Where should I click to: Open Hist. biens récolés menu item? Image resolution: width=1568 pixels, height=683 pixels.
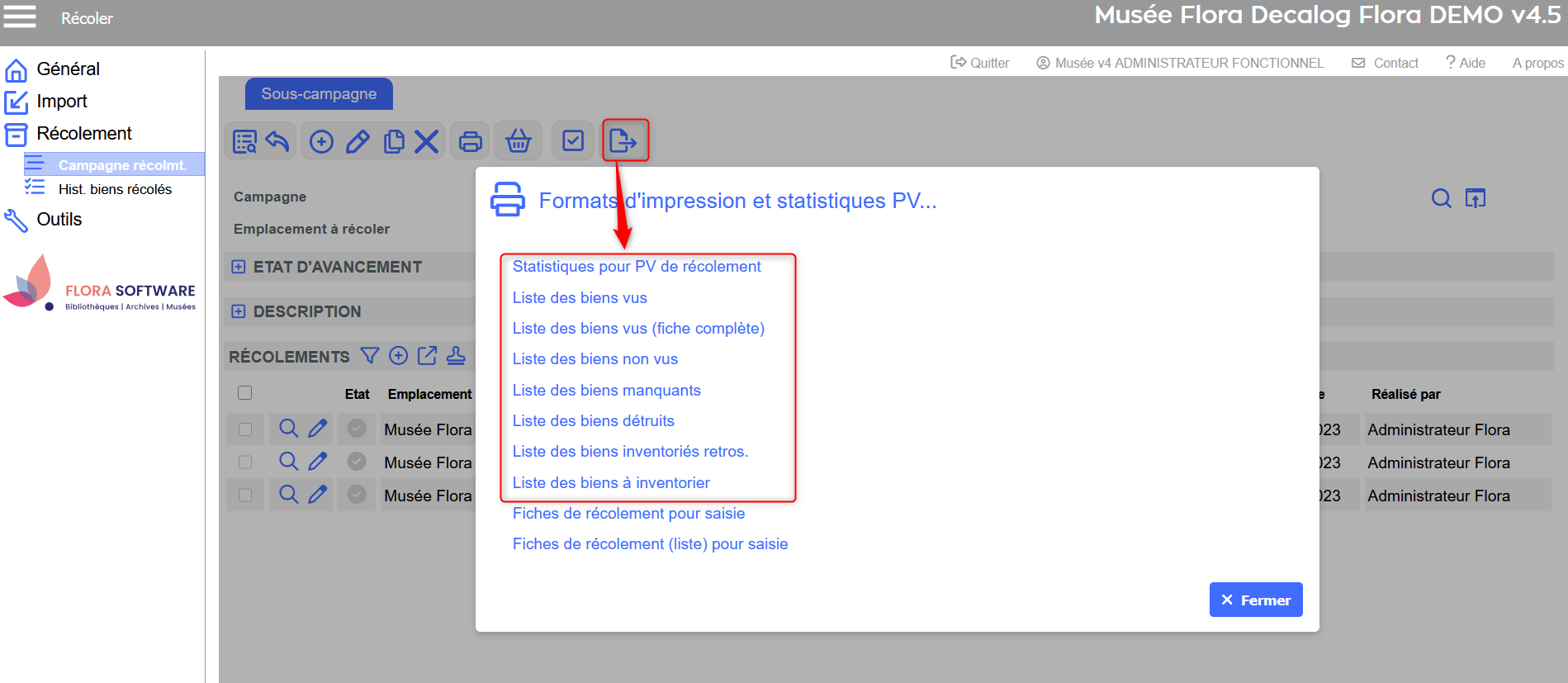point(115,189)
